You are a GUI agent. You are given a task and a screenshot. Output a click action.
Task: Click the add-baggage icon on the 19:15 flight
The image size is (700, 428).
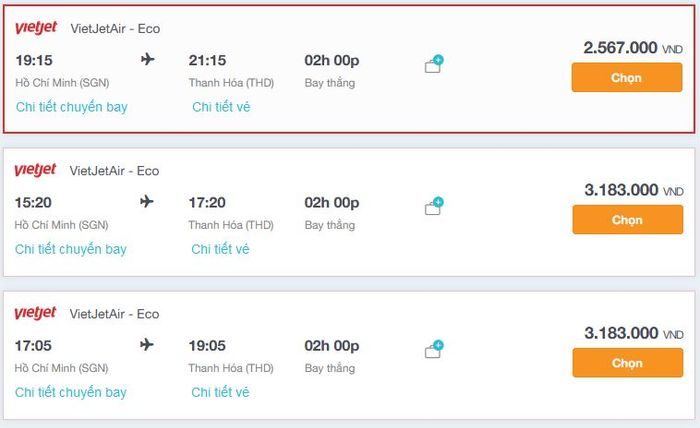coord(434,65)
